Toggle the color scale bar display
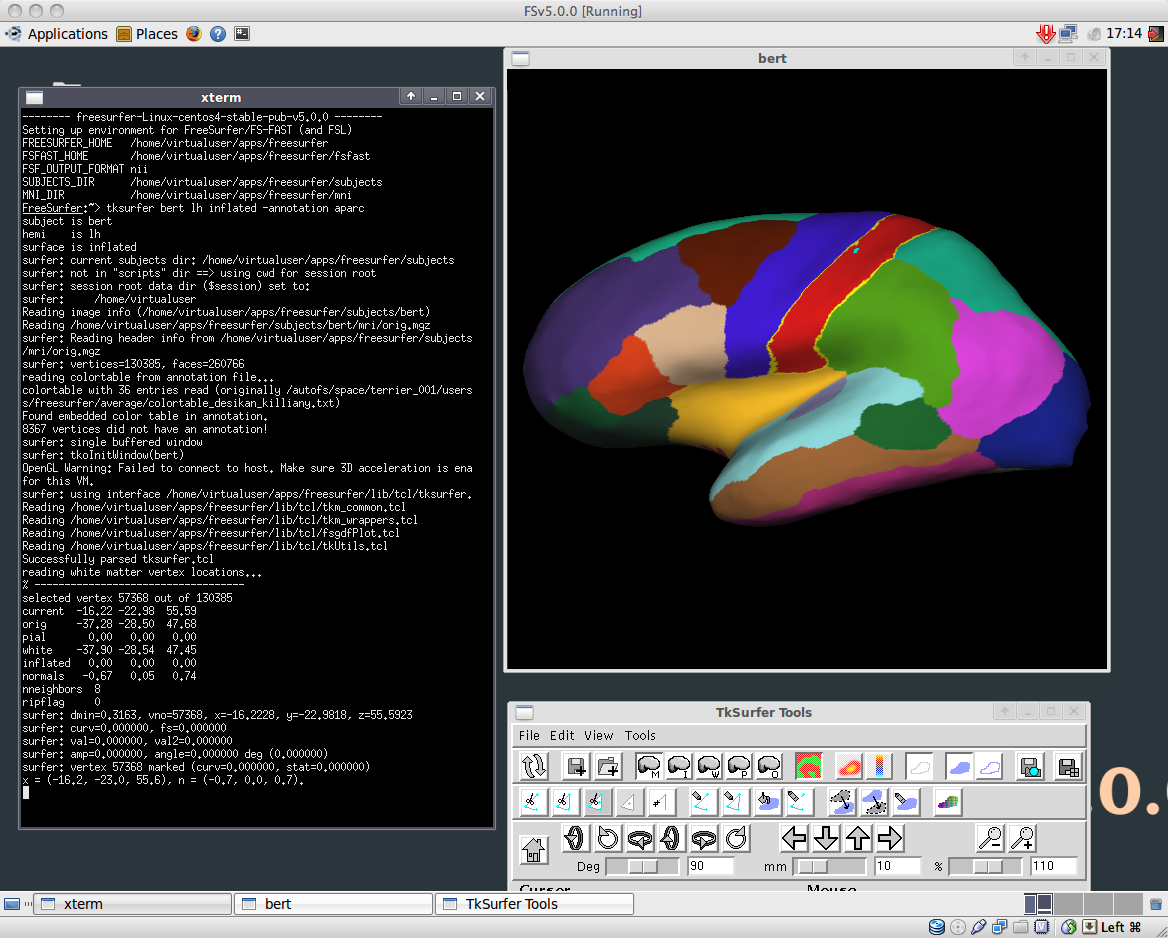Image resolution: width=1168 pixels, height=938 pixels. [880, 767]
